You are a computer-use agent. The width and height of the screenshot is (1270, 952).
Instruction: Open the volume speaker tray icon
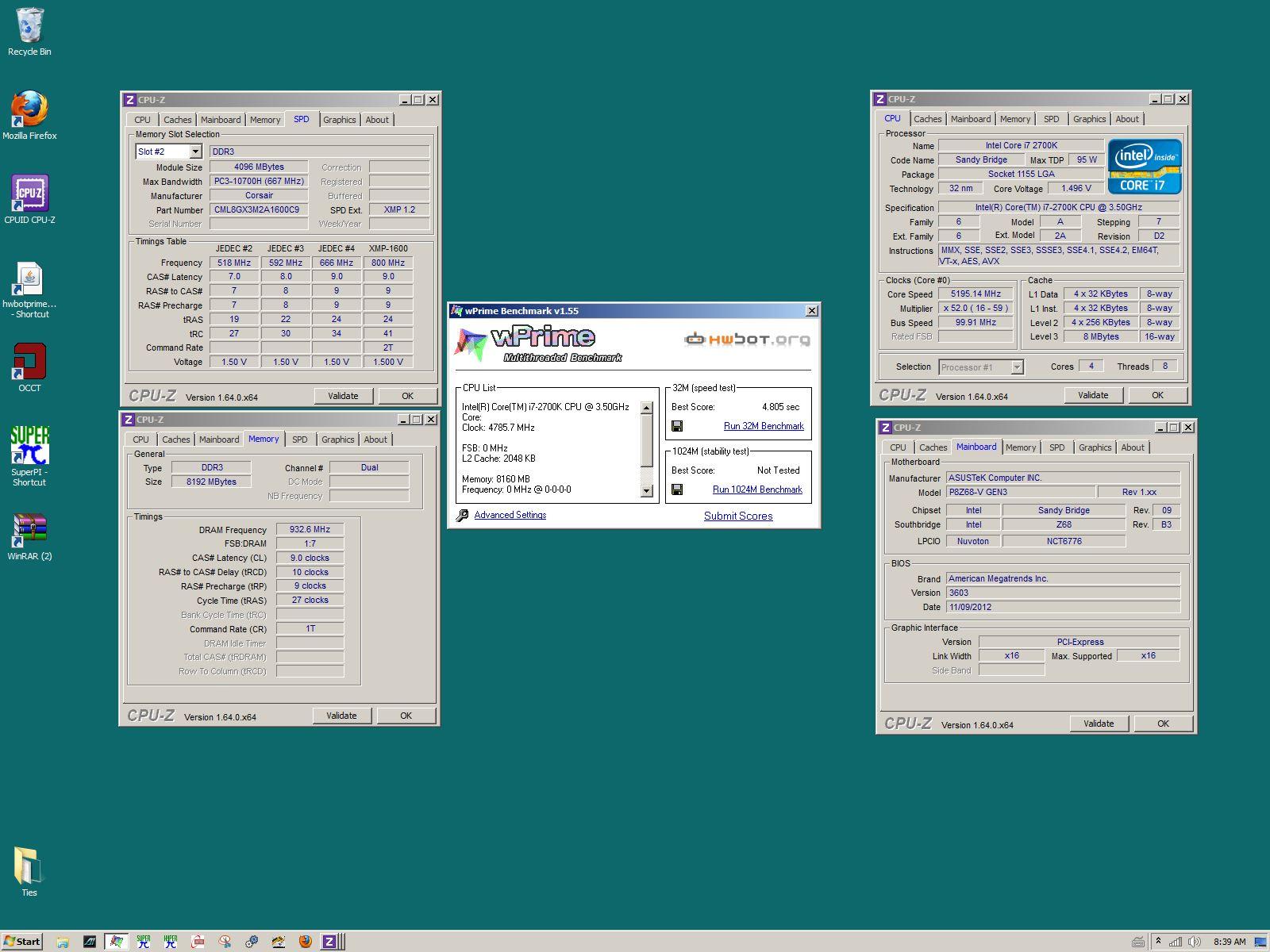pos(1195,942)
